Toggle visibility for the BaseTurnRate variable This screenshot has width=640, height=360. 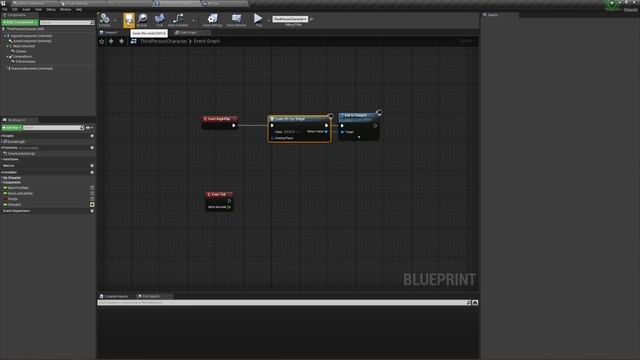click(x=92, y=188)
